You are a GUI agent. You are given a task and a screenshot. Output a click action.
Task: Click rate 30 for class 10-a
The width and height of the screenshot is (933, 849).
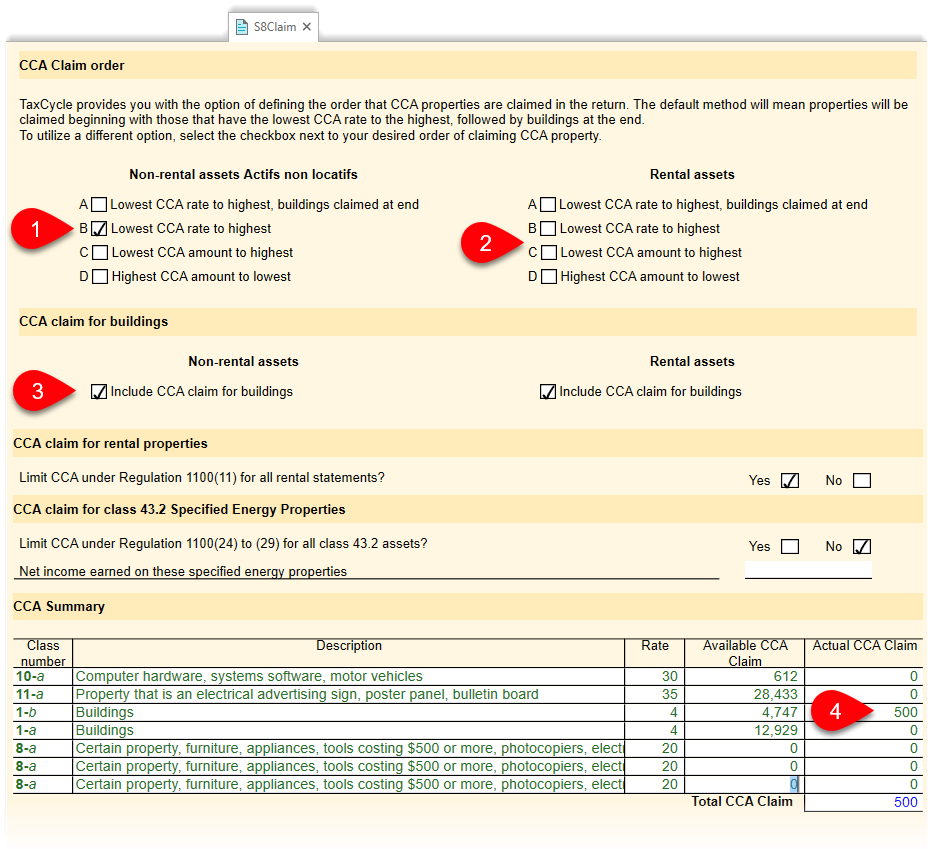point(670,677)
